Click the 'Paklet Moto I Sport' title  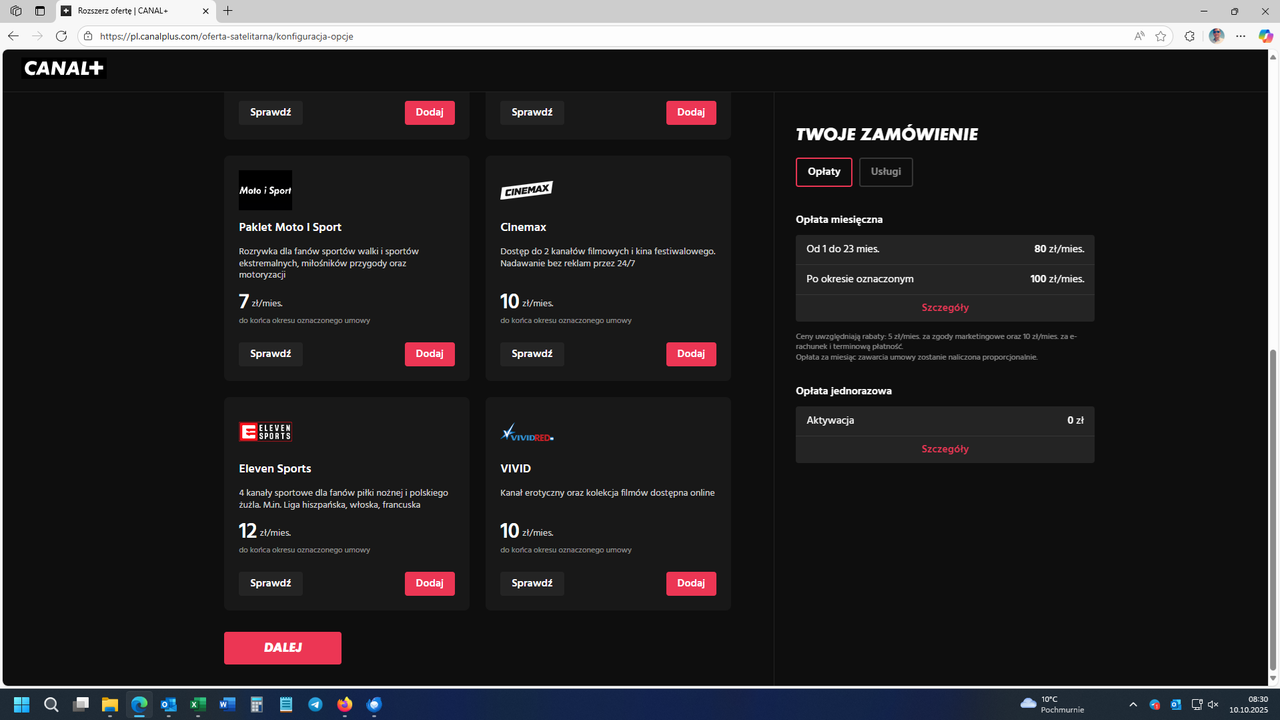290,227
